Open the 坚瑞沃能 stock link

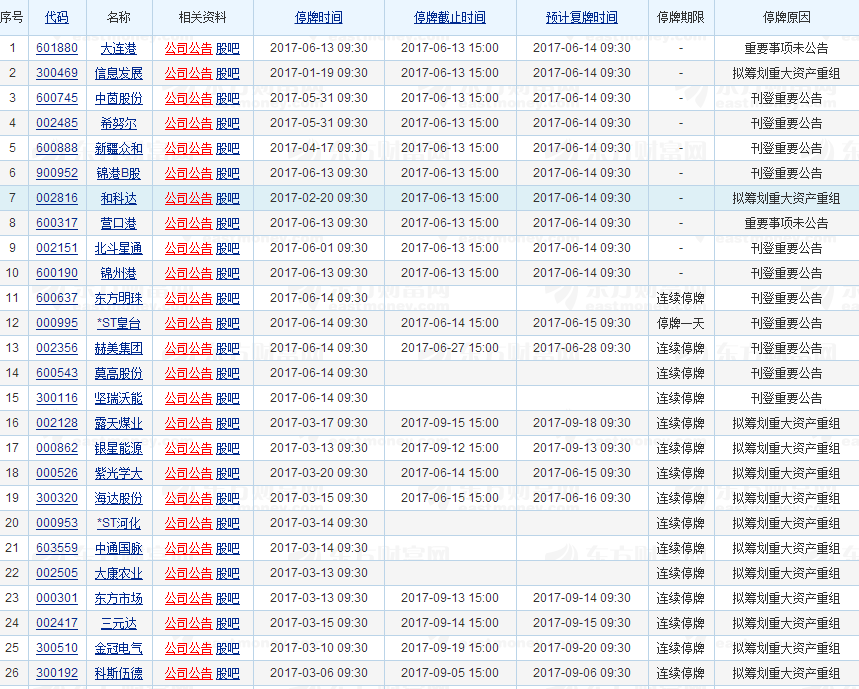[118, 399]
